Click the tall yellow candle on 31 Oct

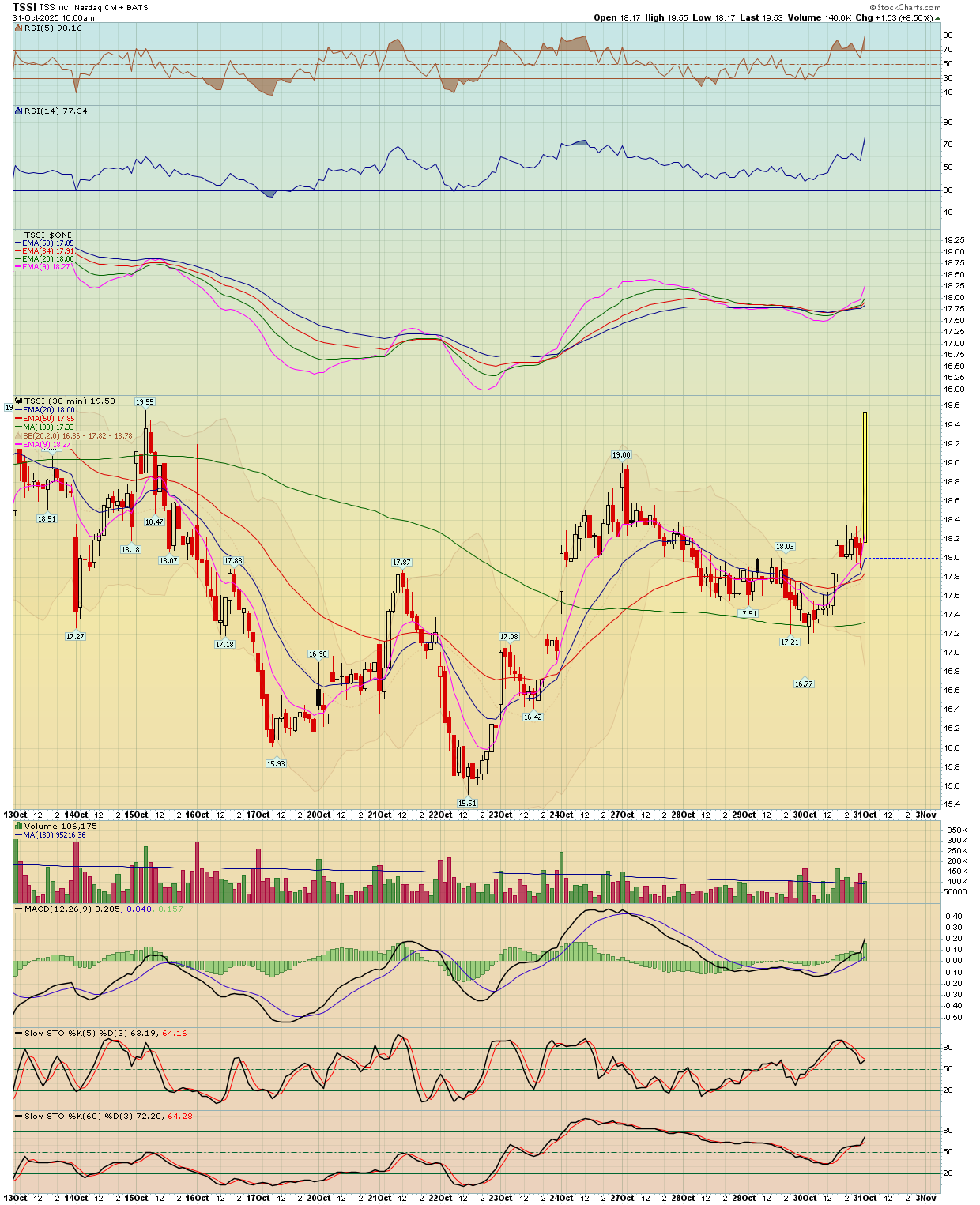pyautogui.click(x=865, y=476)
